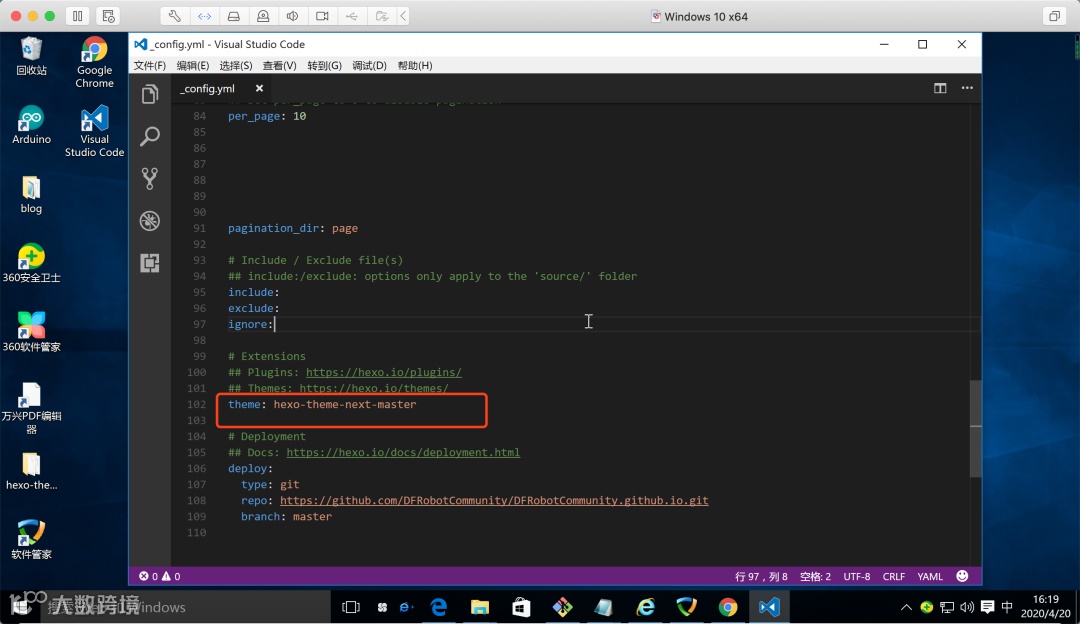
Task: Open the hexo.io/plugins link
Action: 384,372
